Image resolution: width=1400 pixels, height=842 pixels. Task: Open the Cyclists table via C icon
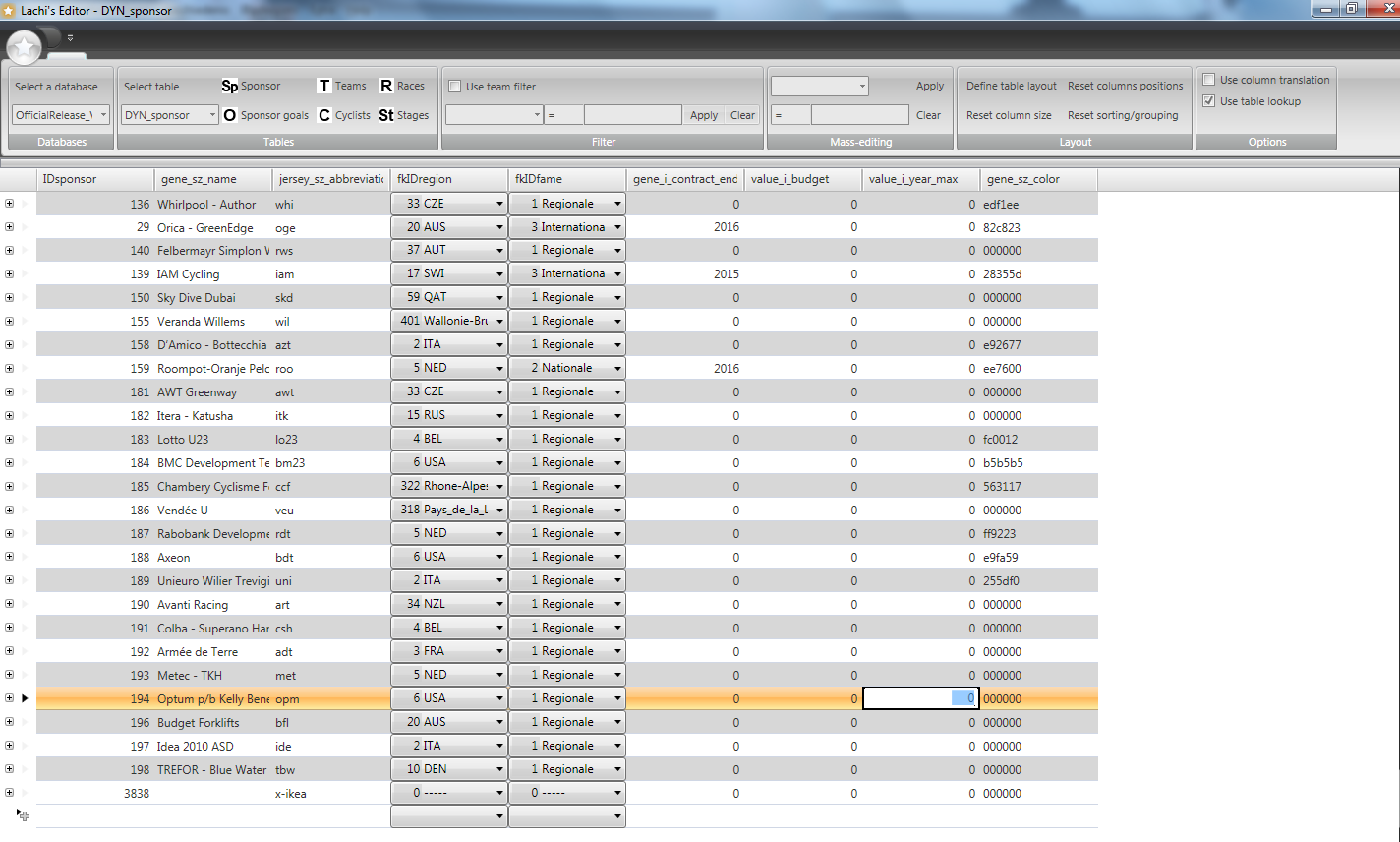323,115
